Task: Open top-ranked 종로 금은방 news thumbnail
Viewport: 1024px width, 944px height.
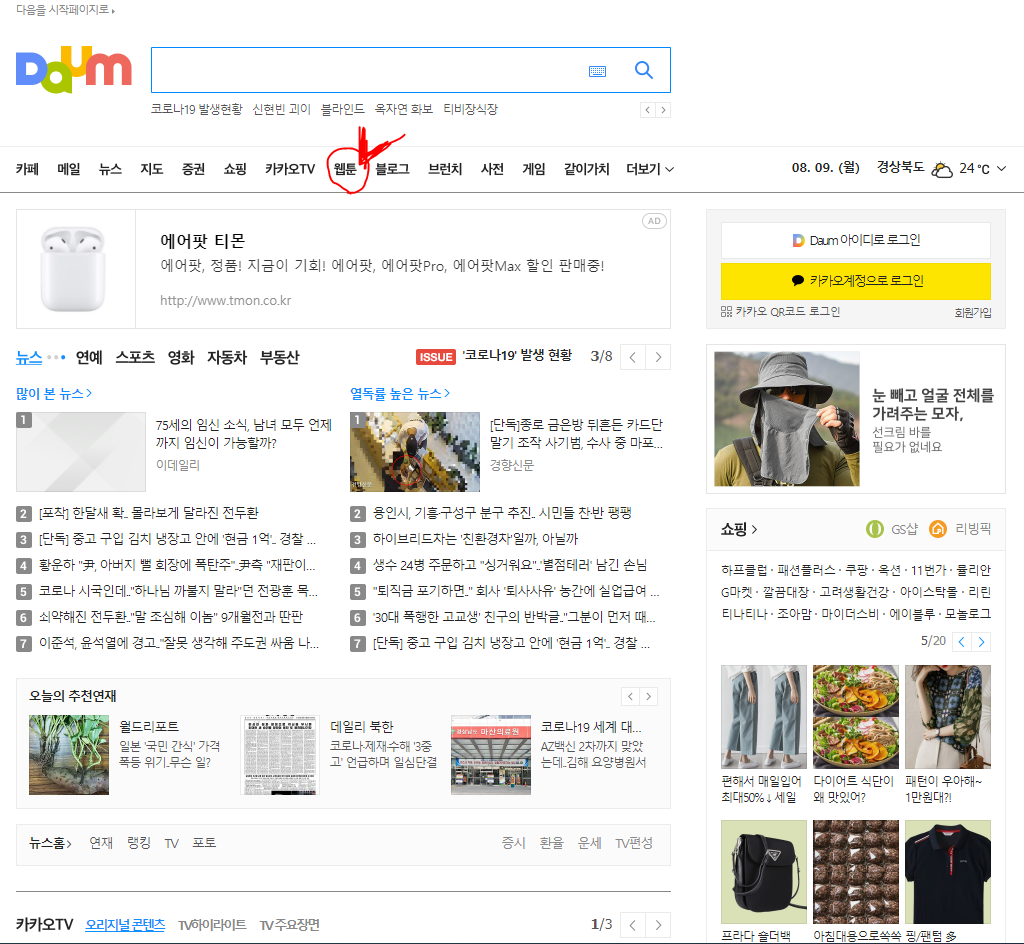Action: 415,452
